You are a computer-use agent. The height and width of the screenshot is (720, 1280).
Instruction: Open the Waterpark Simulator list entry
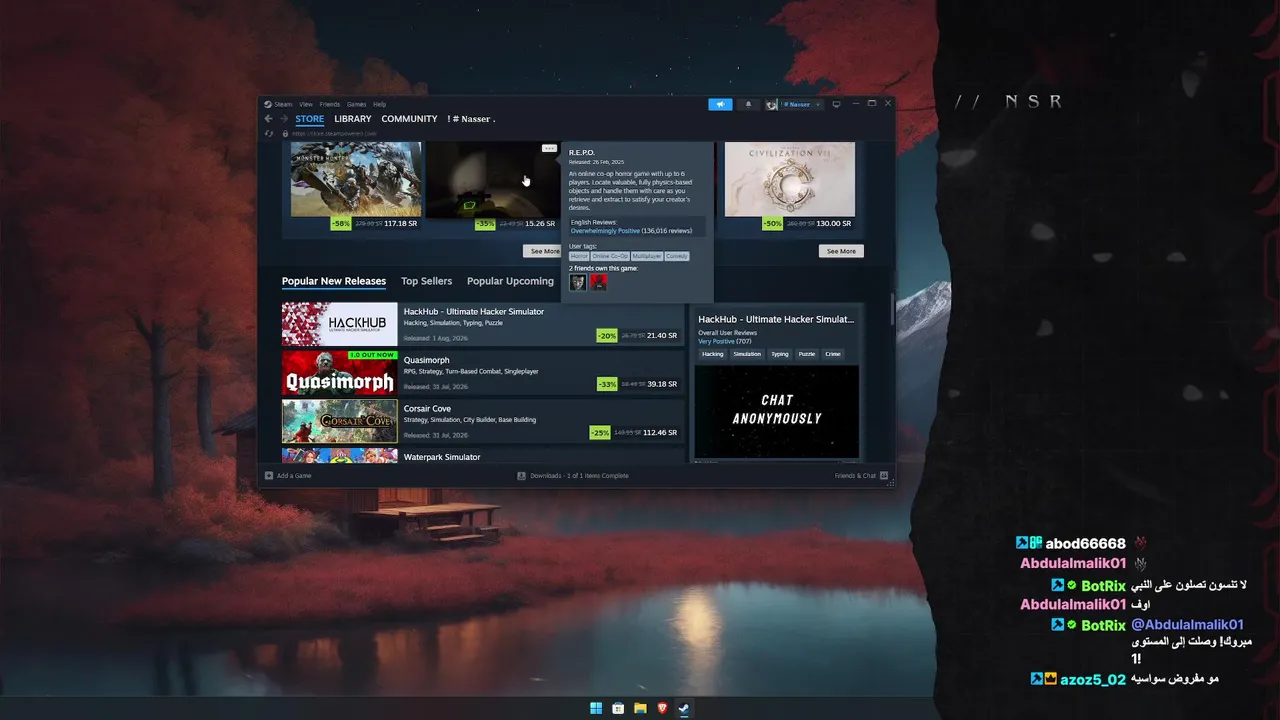[x=483, y=456]
